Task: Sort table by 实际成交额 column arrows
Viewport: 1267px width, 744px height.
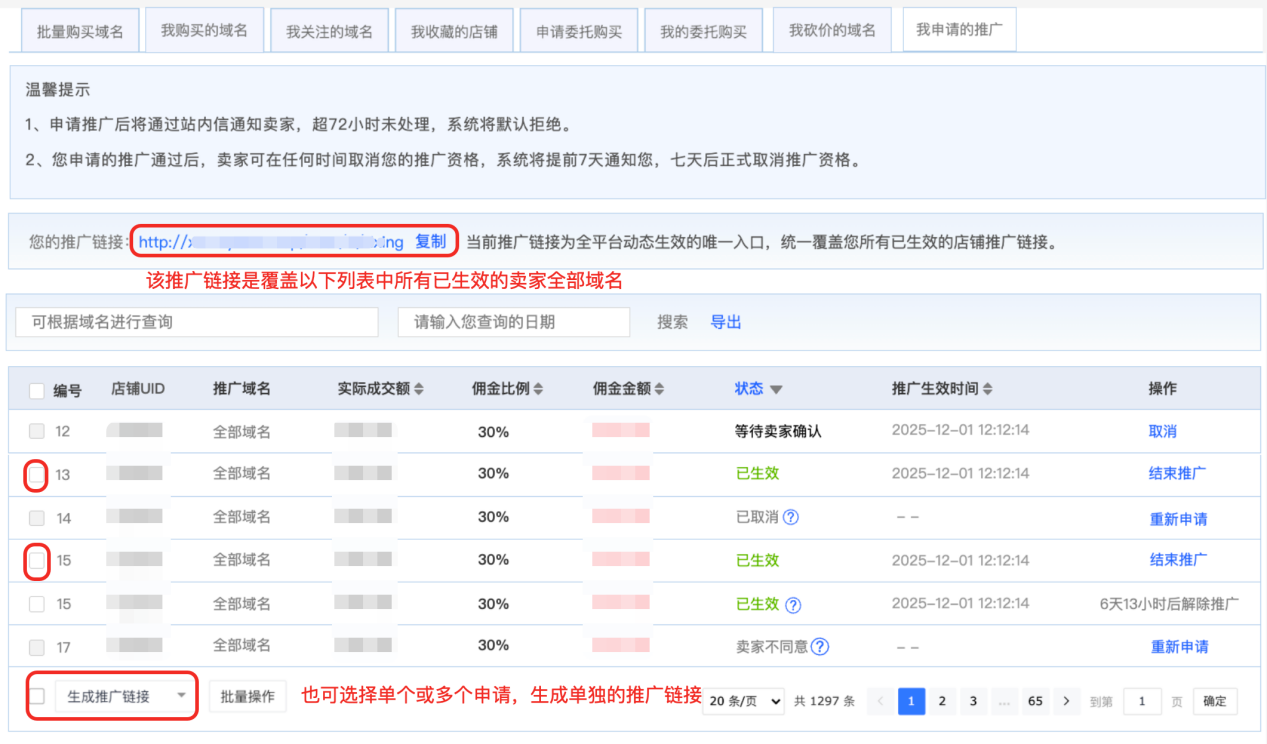Action: 419,389
